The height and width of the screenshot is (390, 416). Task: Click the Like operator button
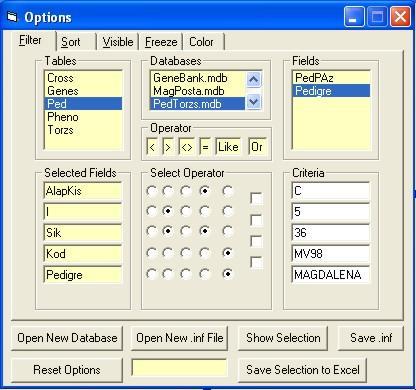[x=228, y=147]
